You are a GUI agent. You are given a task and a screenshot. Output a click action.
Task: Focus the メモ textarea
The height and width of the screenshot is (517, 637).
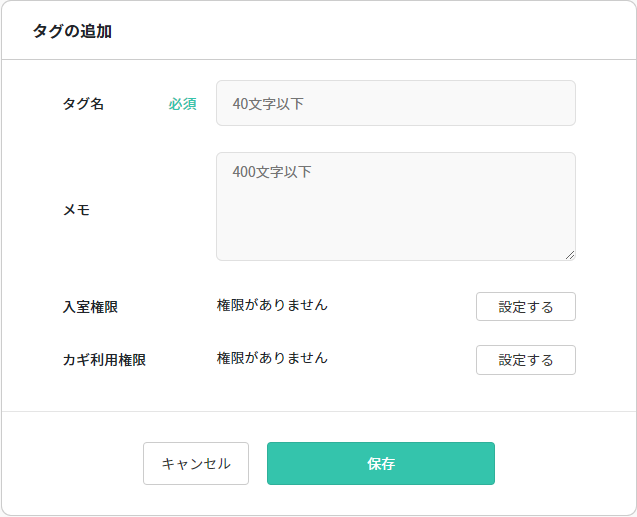(395, 206)
